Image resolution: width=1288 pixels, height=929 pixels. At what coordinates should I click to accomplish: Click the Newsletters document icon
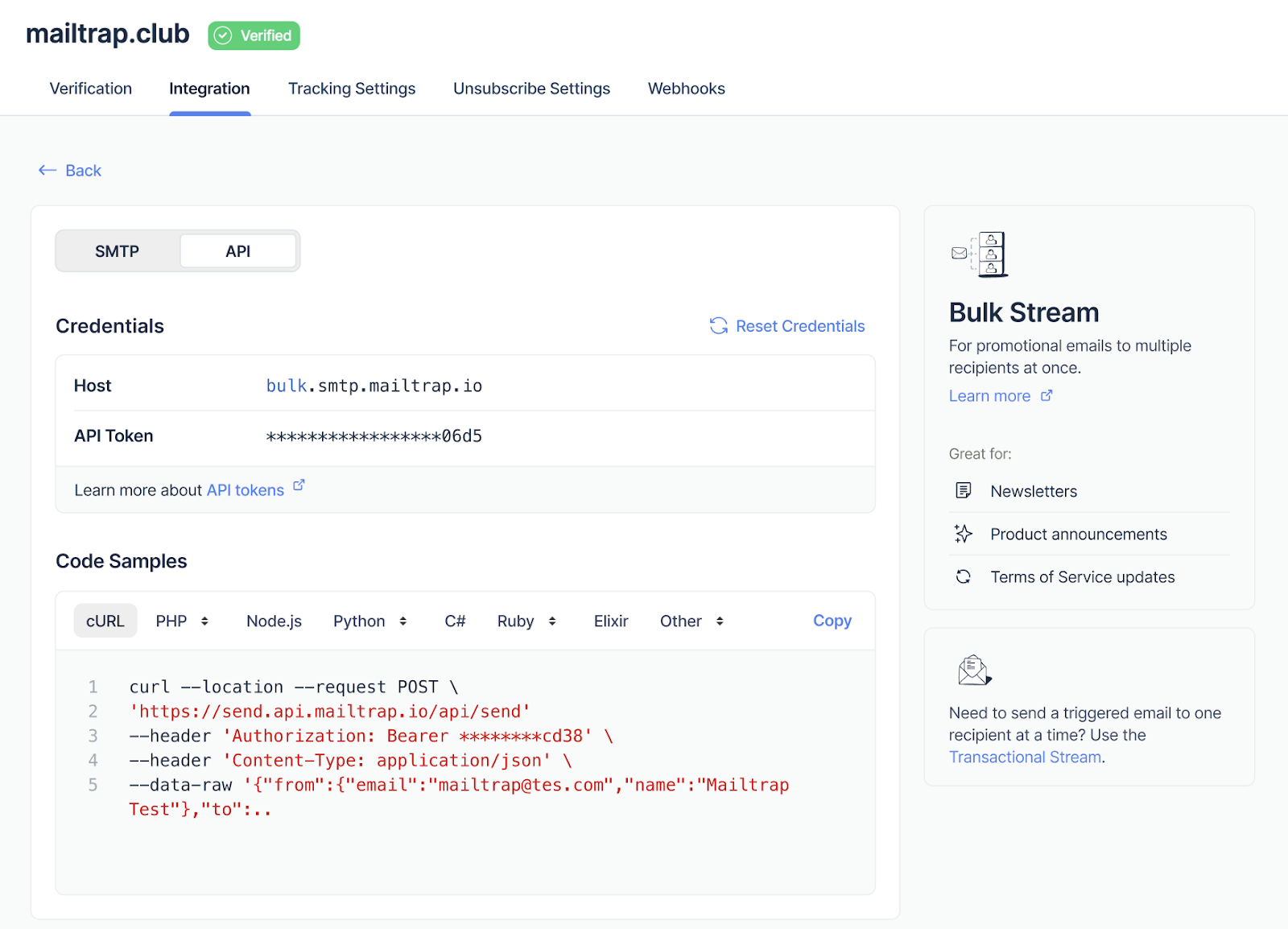pos(963,490)
